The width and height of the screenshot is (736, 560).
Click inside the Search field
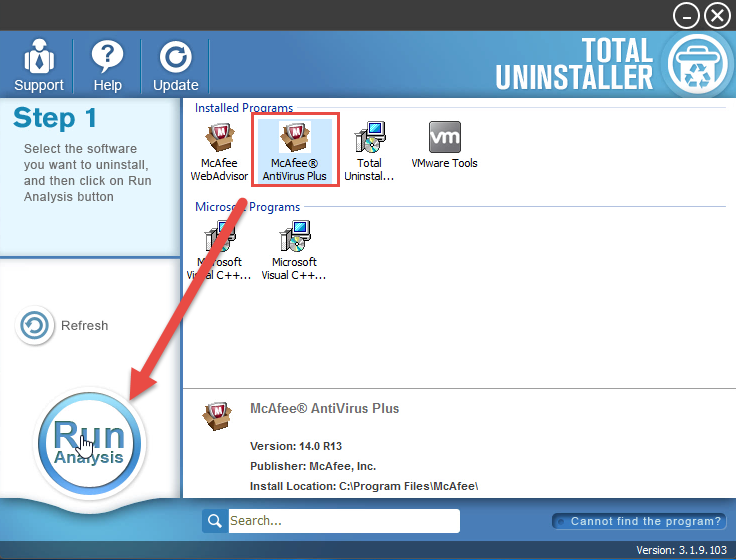click(x=344, y=521)
